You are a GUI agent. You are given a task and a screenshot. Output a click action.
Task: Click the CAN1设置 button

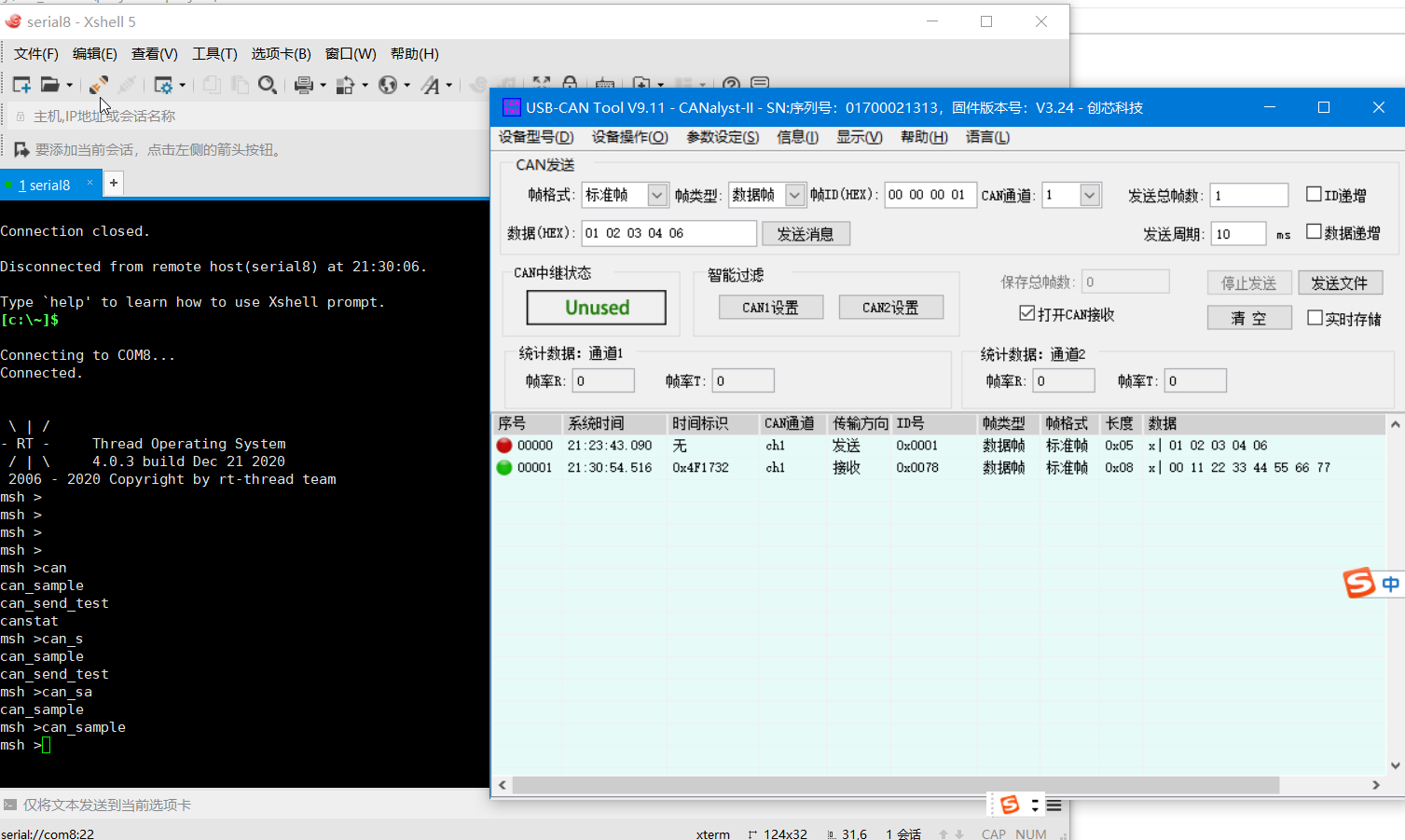click(771, 308)
